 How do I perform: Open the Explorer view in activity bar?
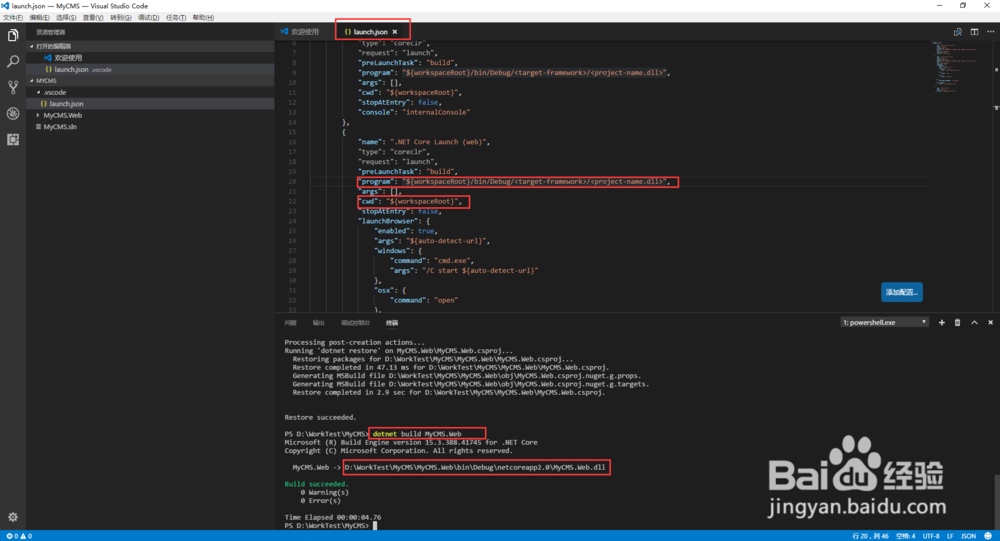tap(13, 36)
